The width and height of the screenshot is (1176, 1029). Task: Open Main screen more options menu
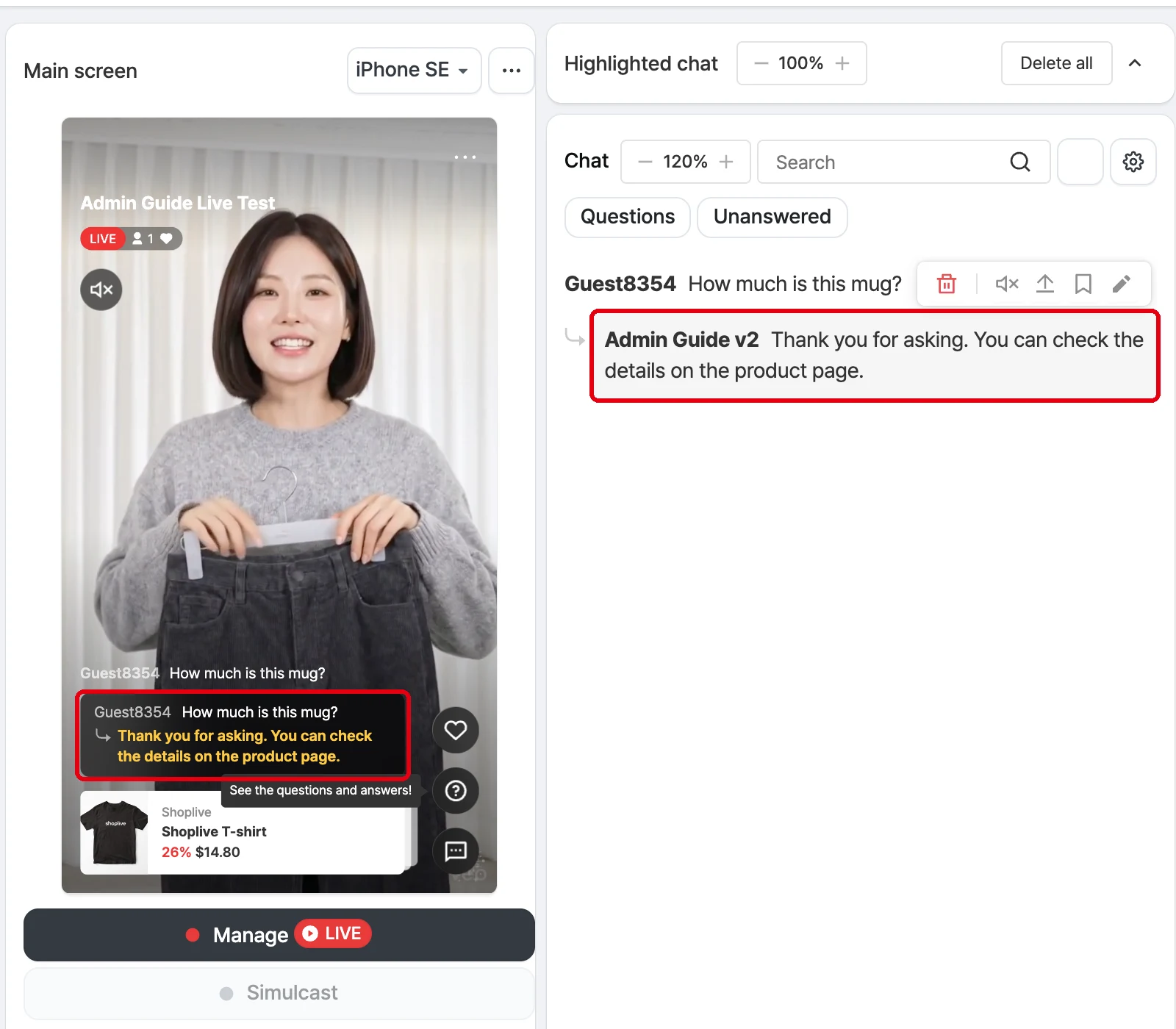pyautogui.click(x=512, y=71)
